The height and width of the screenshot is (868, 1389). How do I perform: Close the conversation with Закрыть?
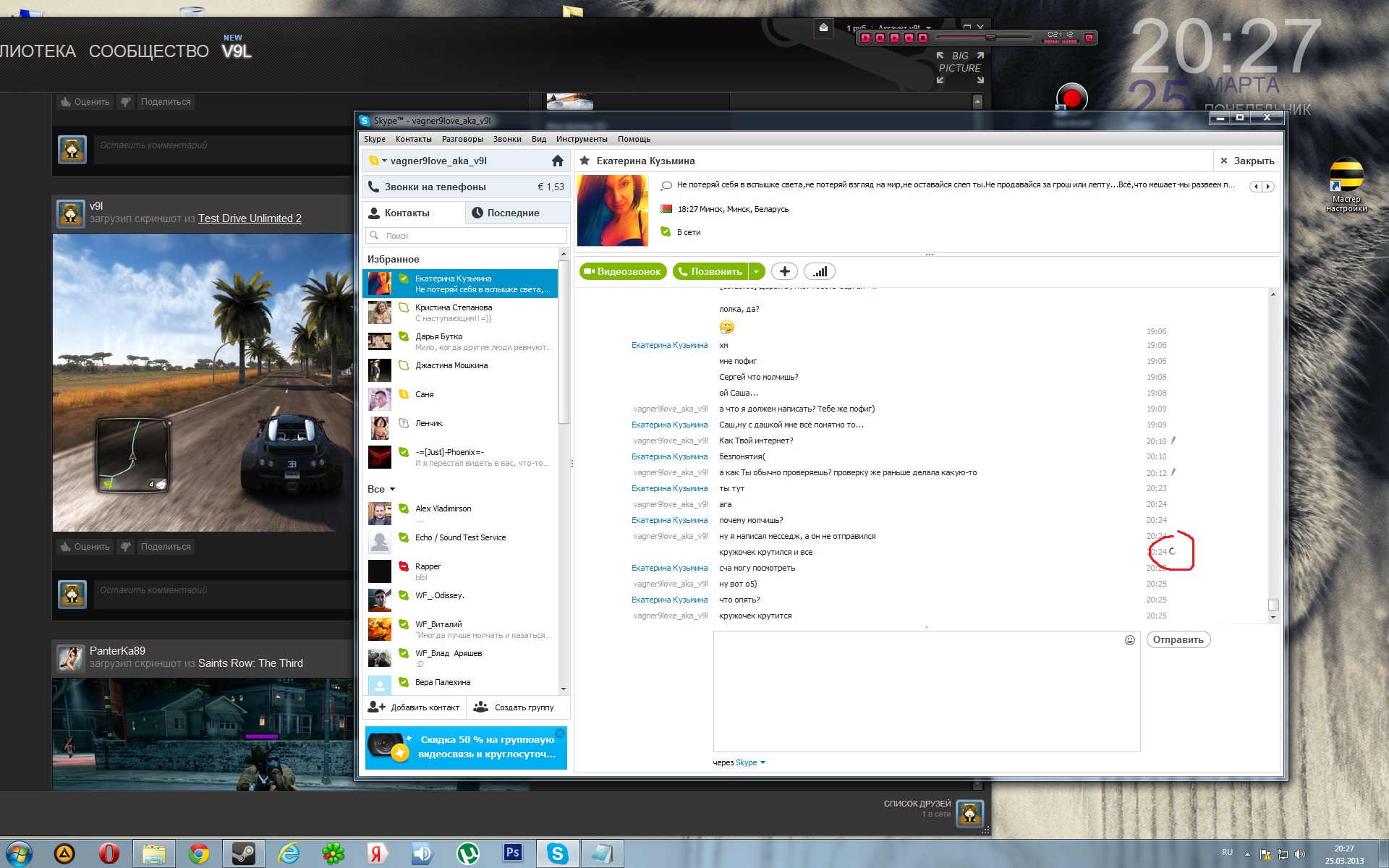click(1247, 161)
